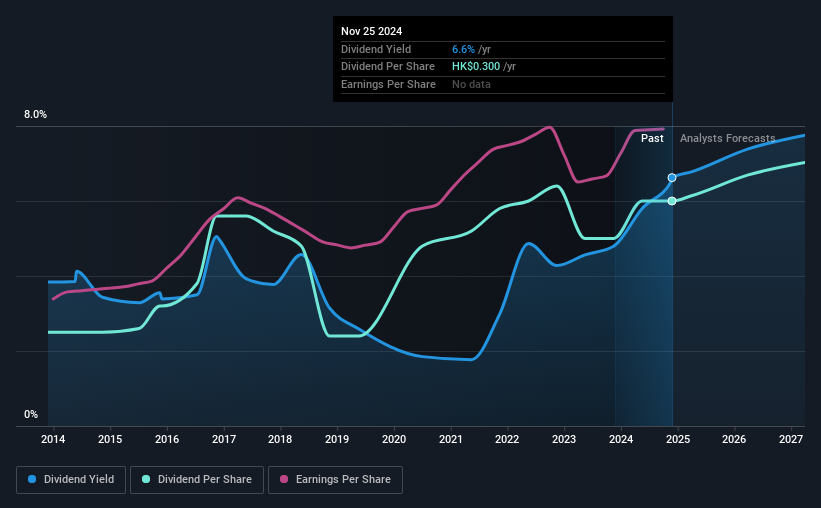Click the HK$0.300 dividend per share value
The width and height of the screenshot is (821, 508).
coord(476,67)
